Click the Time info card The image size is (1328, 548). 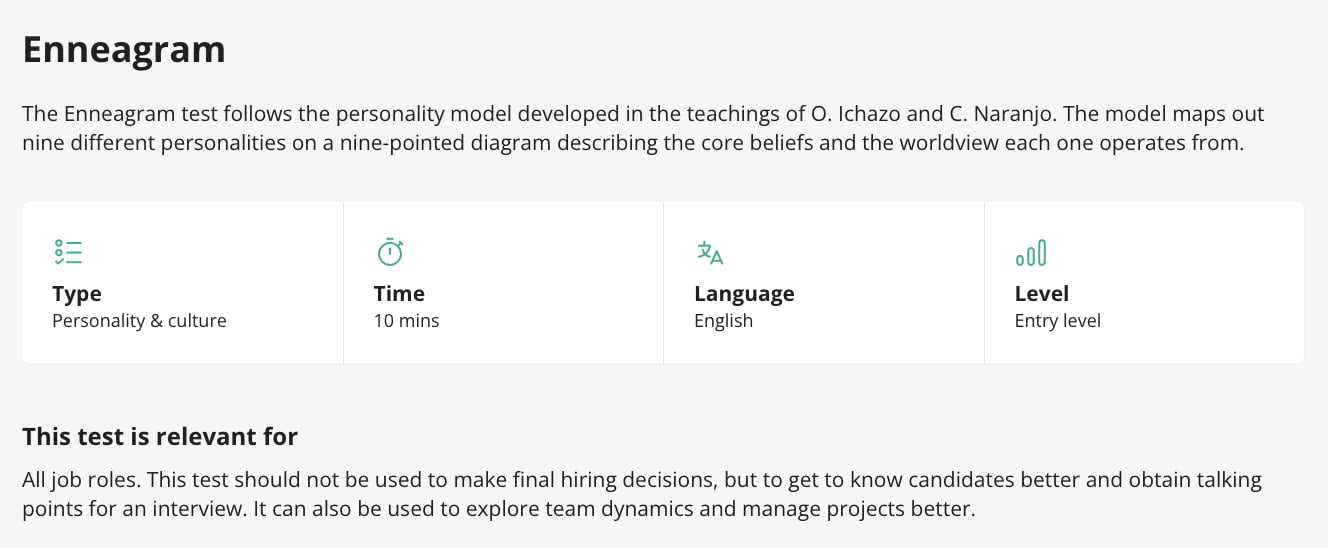(x=503, y=283)
